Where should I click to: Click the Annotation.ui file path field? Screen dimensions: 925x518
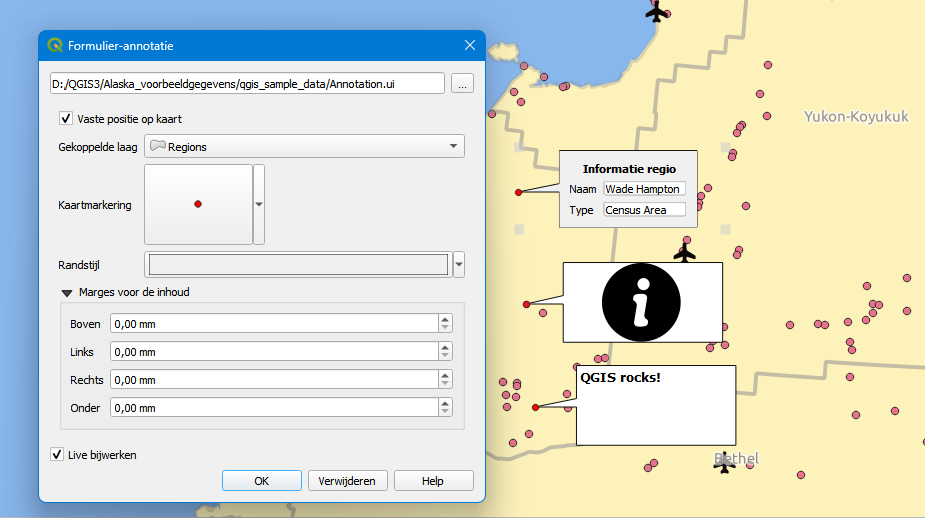click(x=247, y=84)
